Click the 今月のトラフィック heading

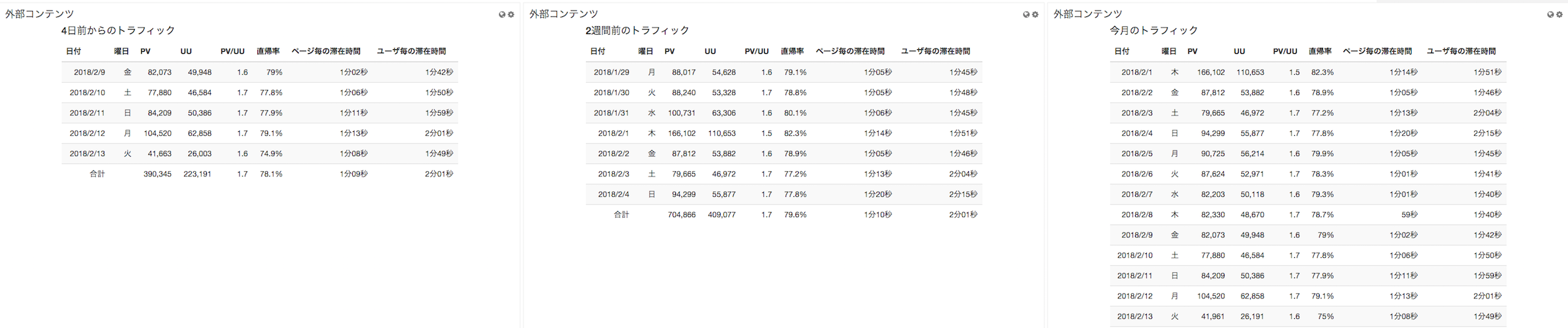pyautogui.click(x=1154, y=30)
